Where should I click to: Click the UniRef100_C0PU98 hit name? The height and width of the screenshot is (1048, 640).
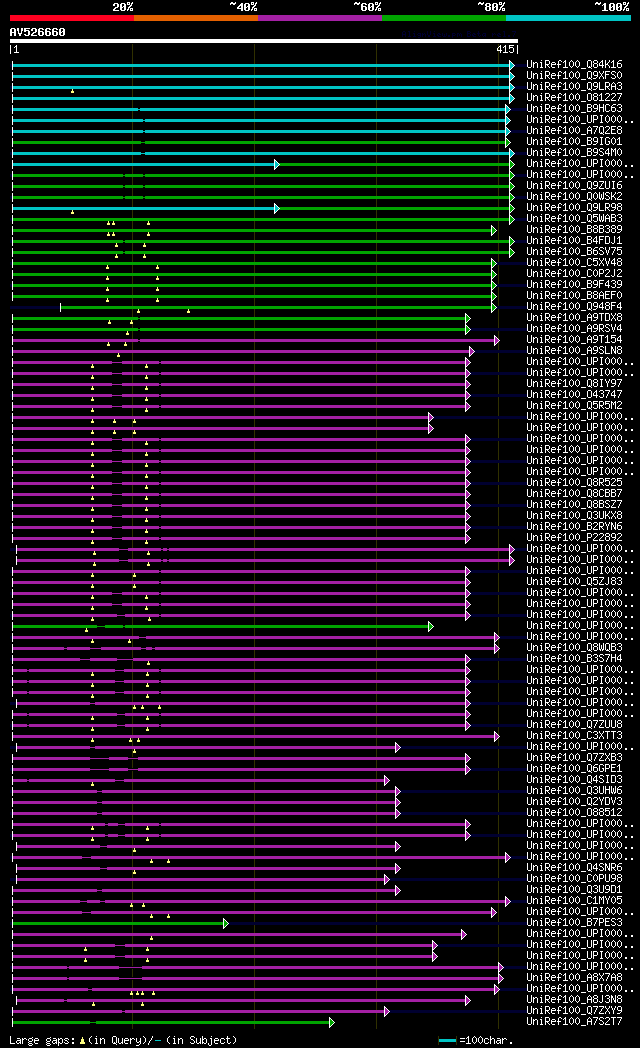click(574, 879)
